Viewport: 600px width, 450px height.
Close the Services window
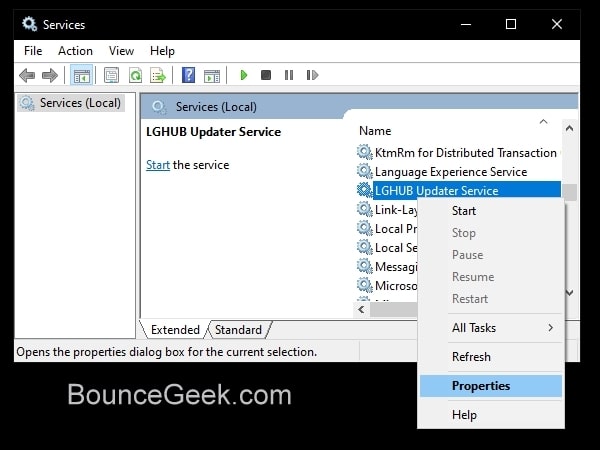(557, 24)
